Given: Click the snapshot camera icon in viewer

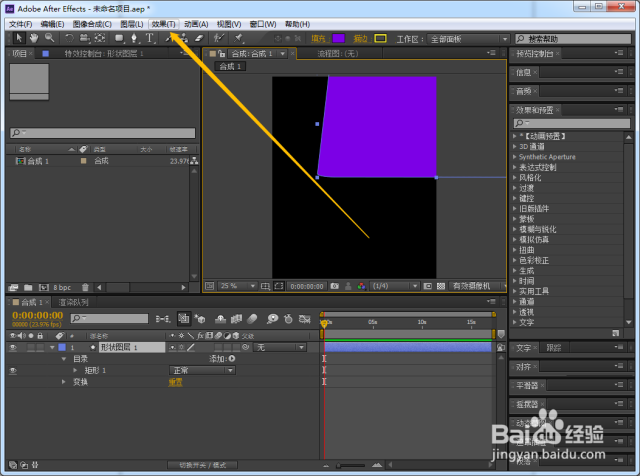Looking at the screenshot, I should point(335,286).
